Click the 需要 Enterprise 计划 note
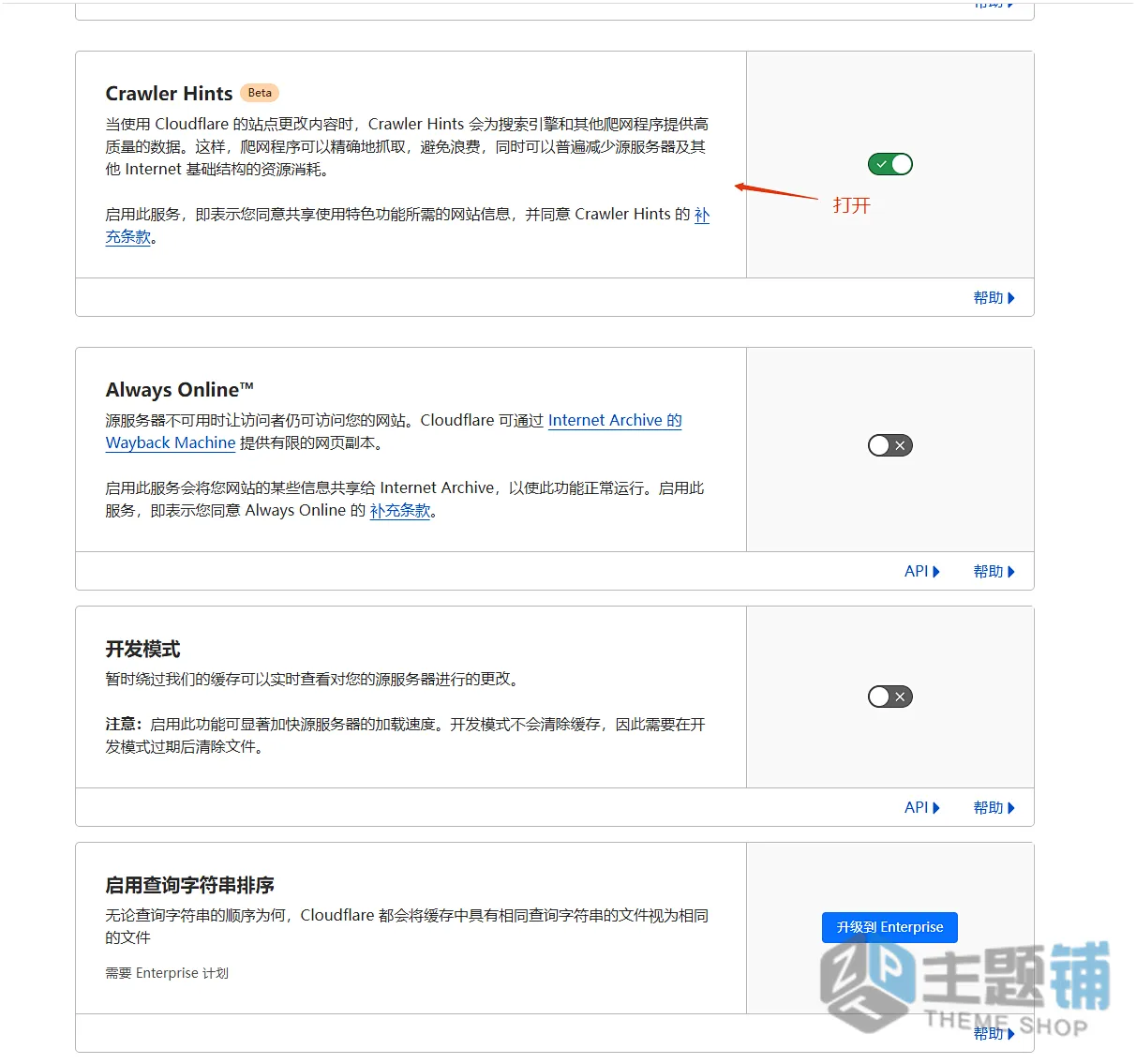This screenshot has width=1136, height=1064. point(167,973)
